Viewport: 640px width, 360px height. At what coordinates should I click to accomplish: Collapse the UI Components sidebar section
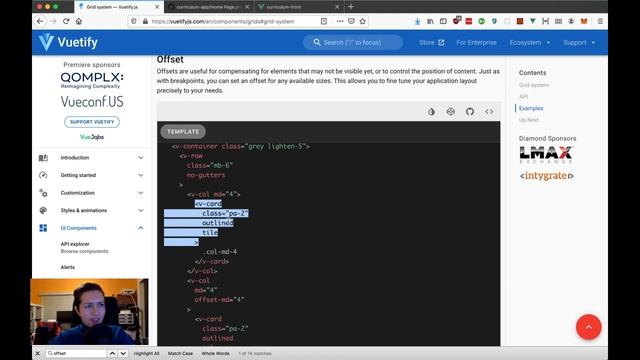click(x=91, y=228)
